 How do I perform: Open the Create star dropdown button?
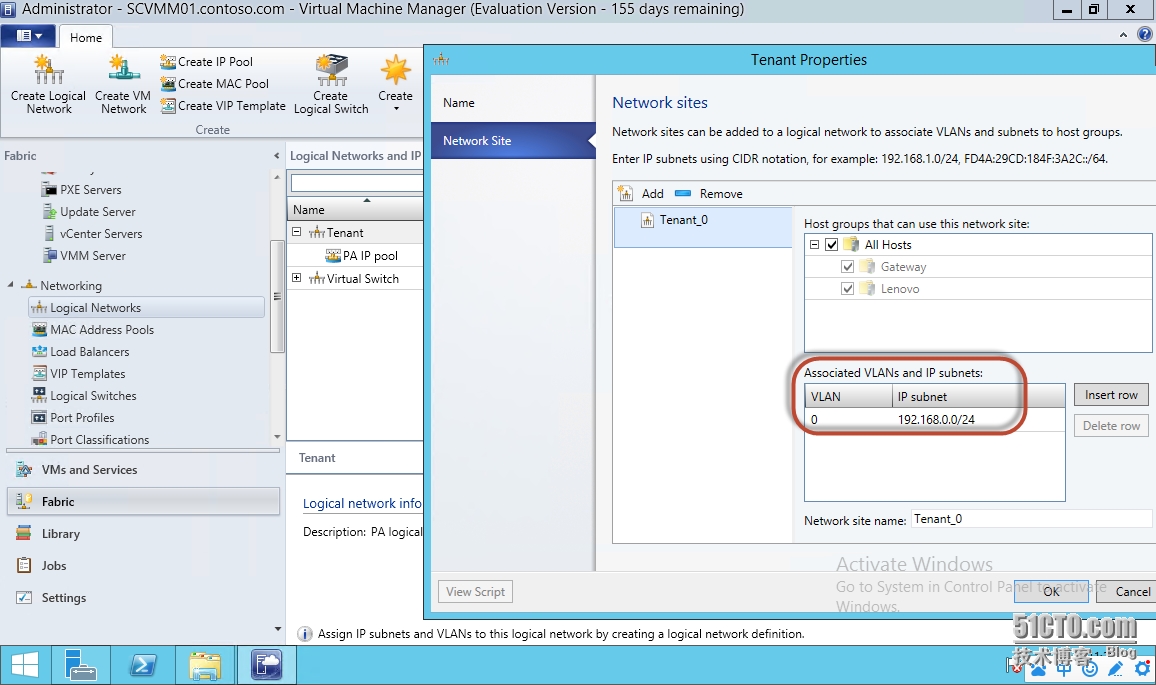click(396, 83)
